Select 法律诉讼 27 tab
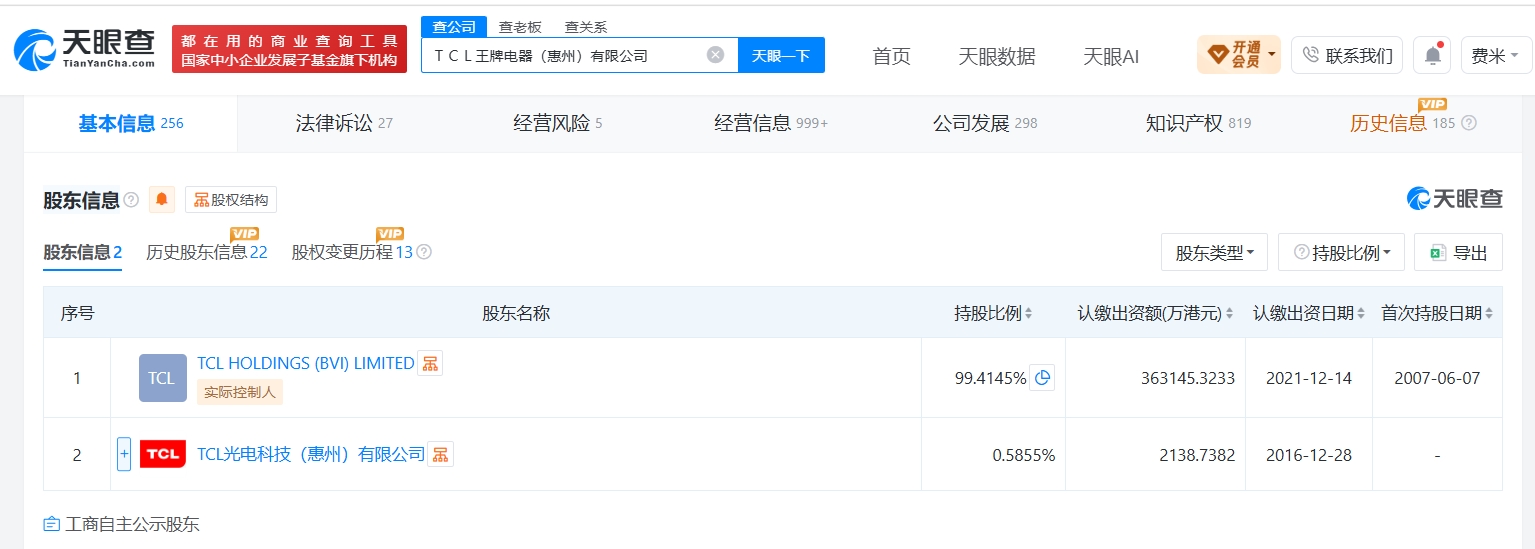Viewport: 1535px width, 549px height. pyautogui.click(x=344, y=123)
